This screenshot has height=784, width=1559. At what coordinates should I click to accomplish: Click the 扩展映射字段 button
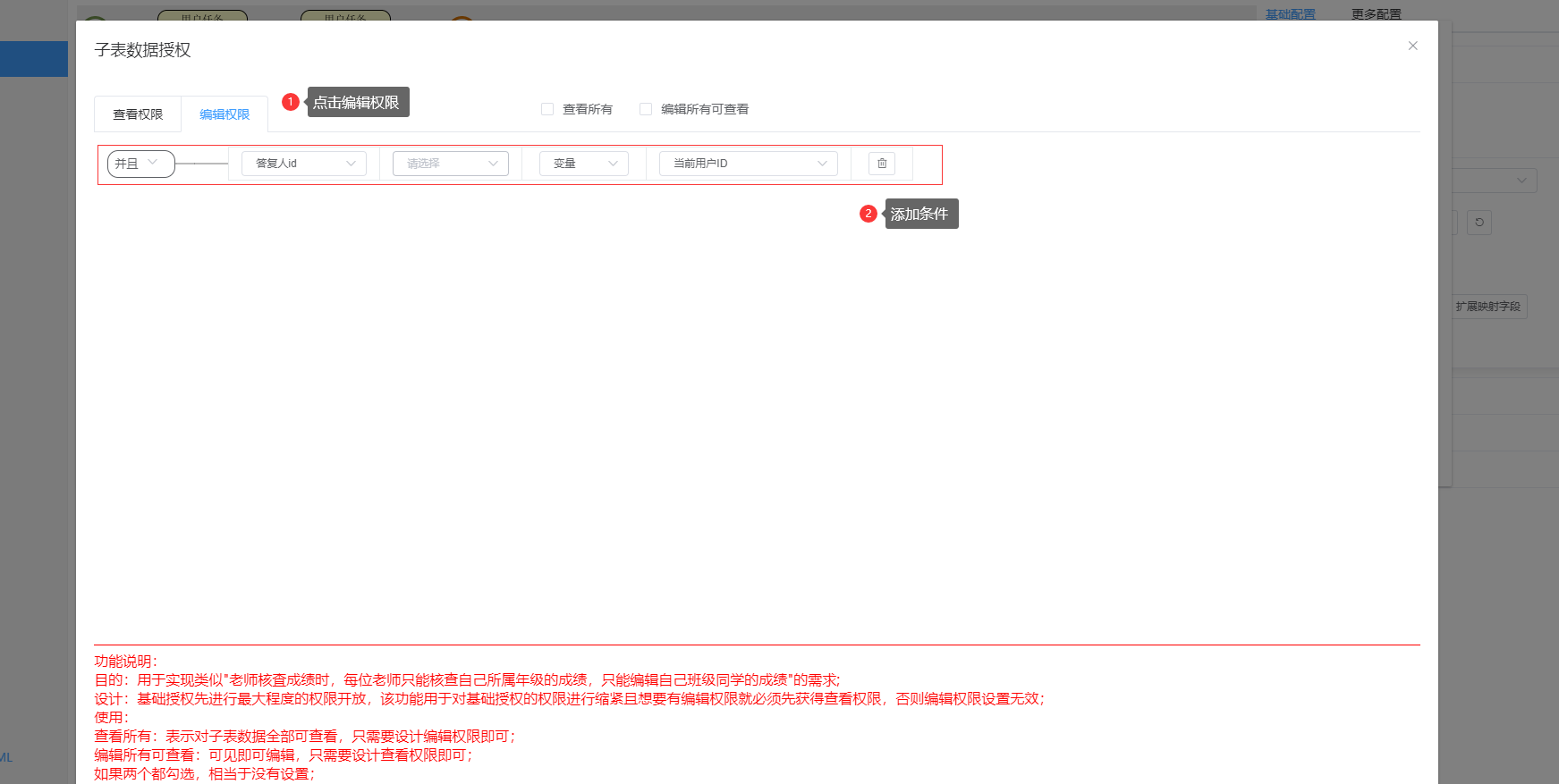click(x=1487, y=307)
